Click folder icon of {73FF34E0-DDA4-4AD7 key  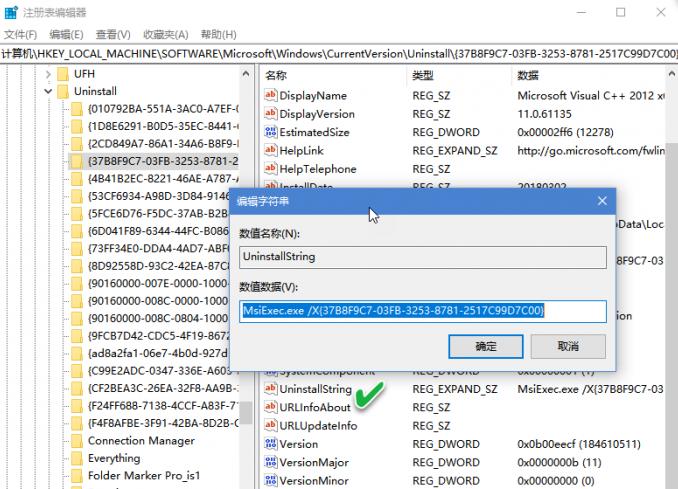(x=77, y=249)
